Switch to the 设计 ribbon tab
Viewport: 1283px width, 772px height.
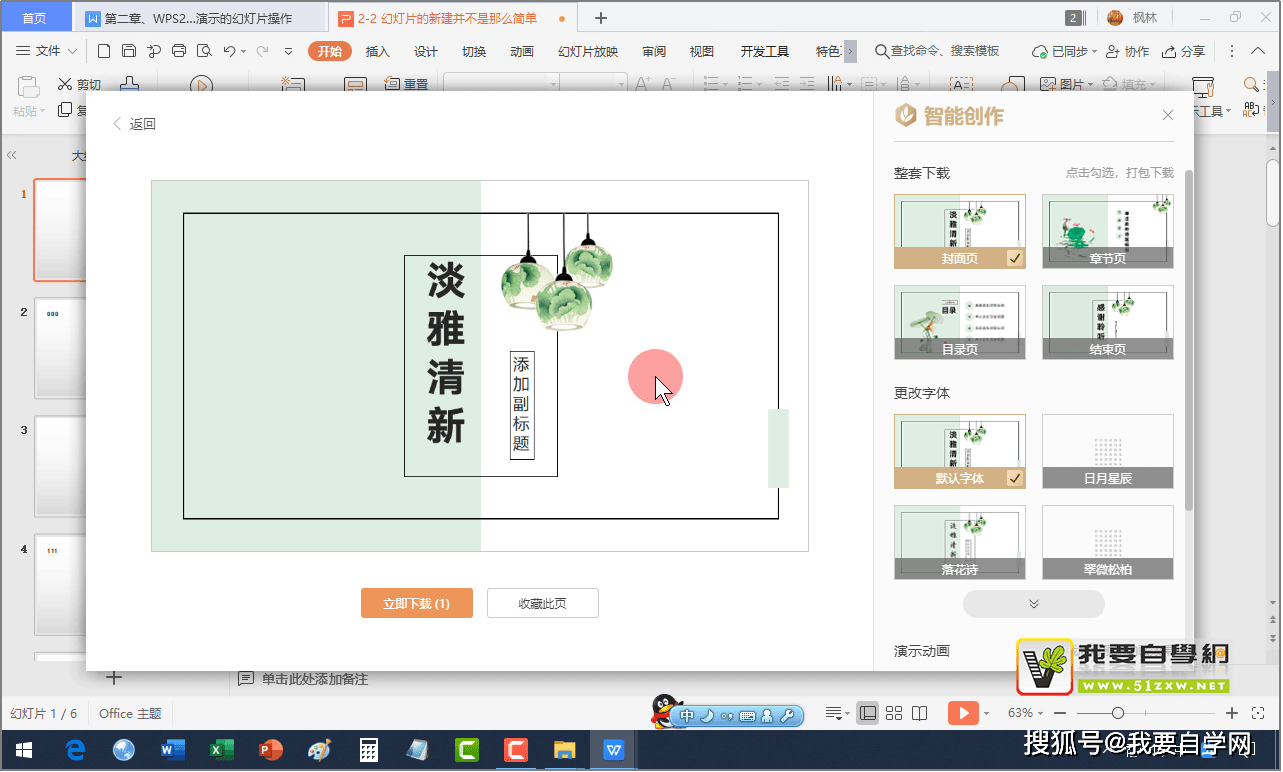point(426,51)
